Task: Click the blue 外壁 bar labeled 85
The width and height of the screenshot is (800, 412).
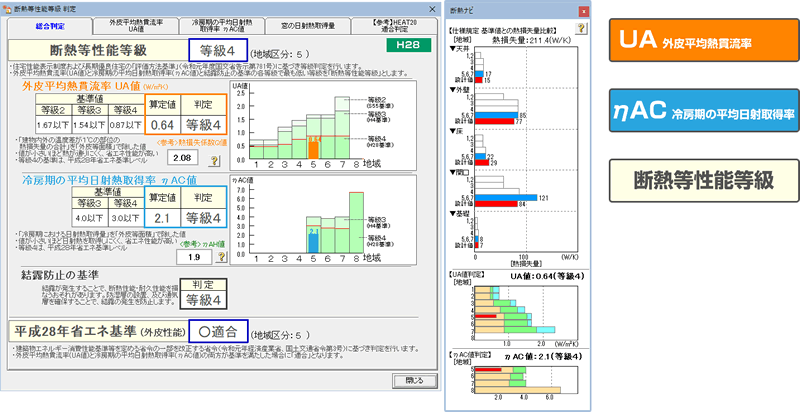Action: click(496, 115)
